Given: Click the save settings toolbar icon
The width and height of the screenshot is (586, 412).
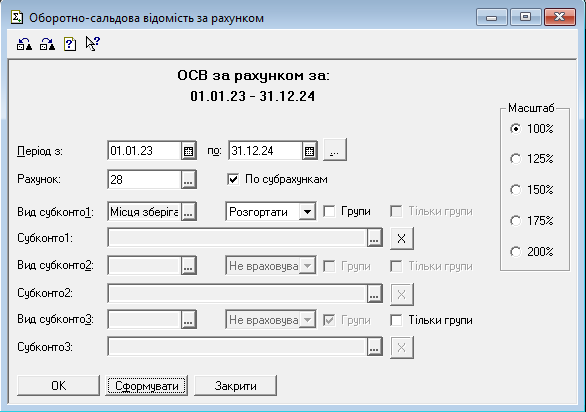Looking at the screenshot, I should click(x=47, y=44).
